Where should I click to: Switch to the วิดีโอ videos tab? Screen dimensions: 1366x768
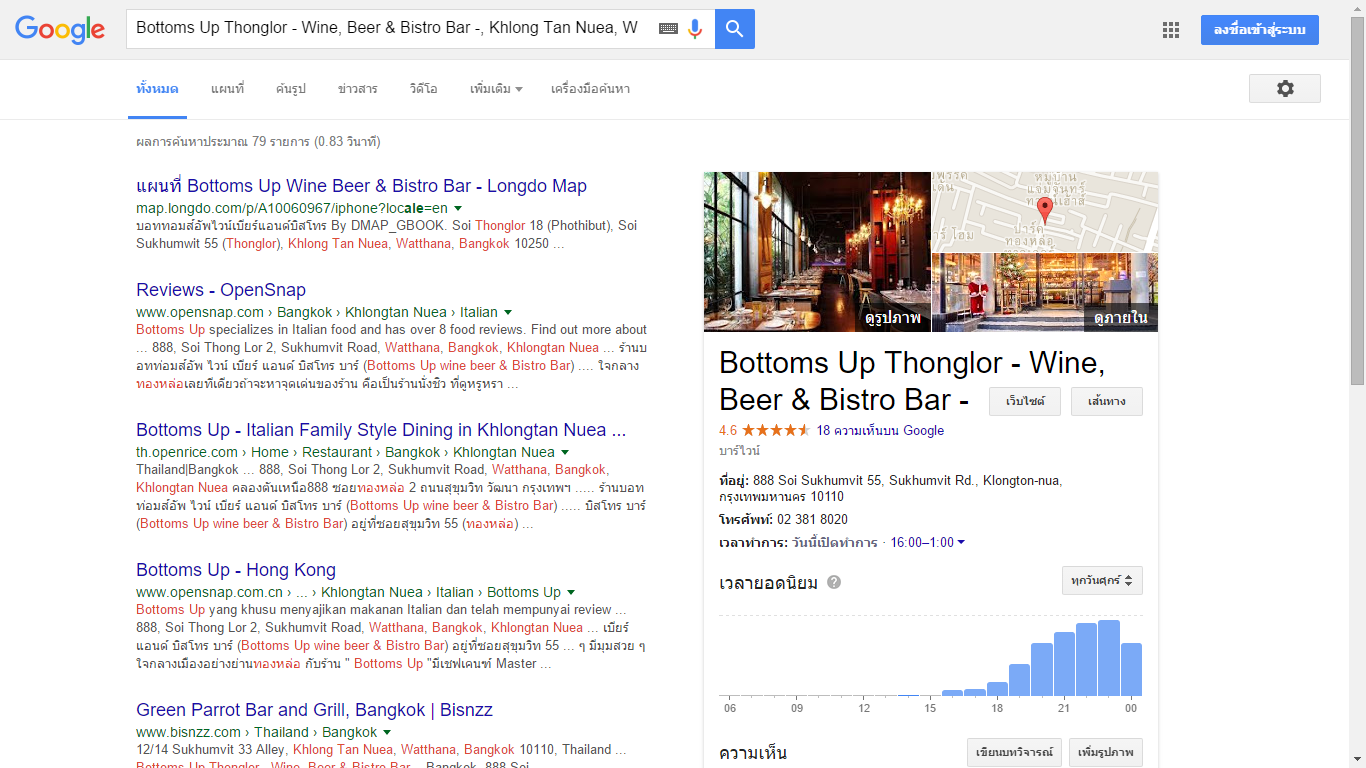pos(423,89)
